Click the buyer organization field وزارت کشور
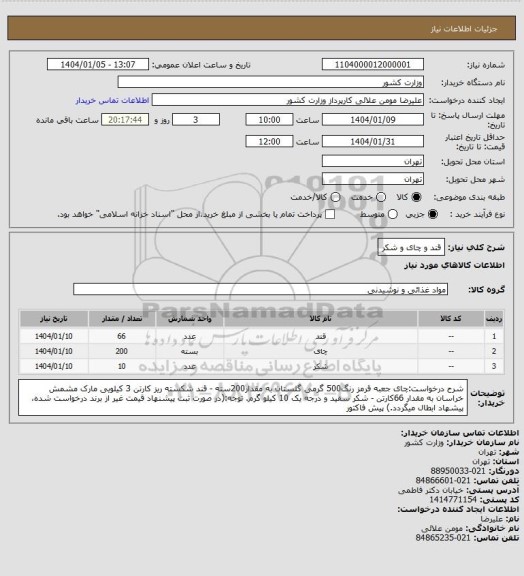Image resolution: width=524 pixels, height=576 pixels. [x=270, y=82]
